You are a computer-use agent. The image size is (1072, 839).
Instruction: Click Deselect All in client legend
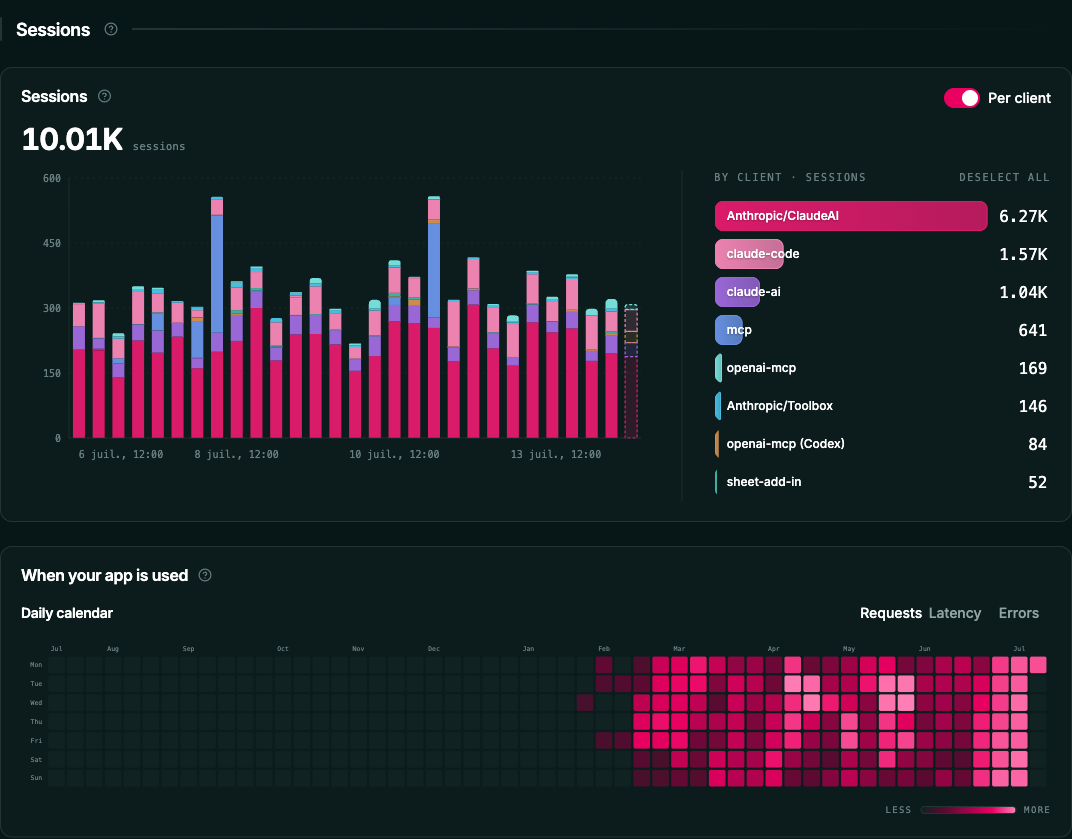[x=1004, y=177]
